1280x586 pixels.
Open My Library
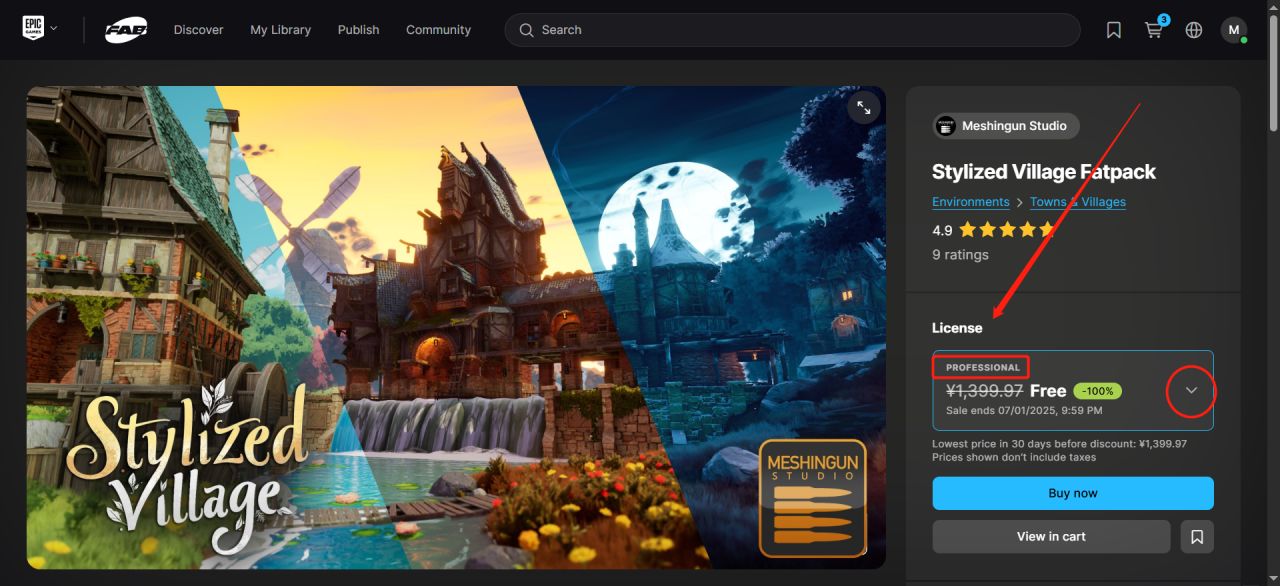point(280,30)
